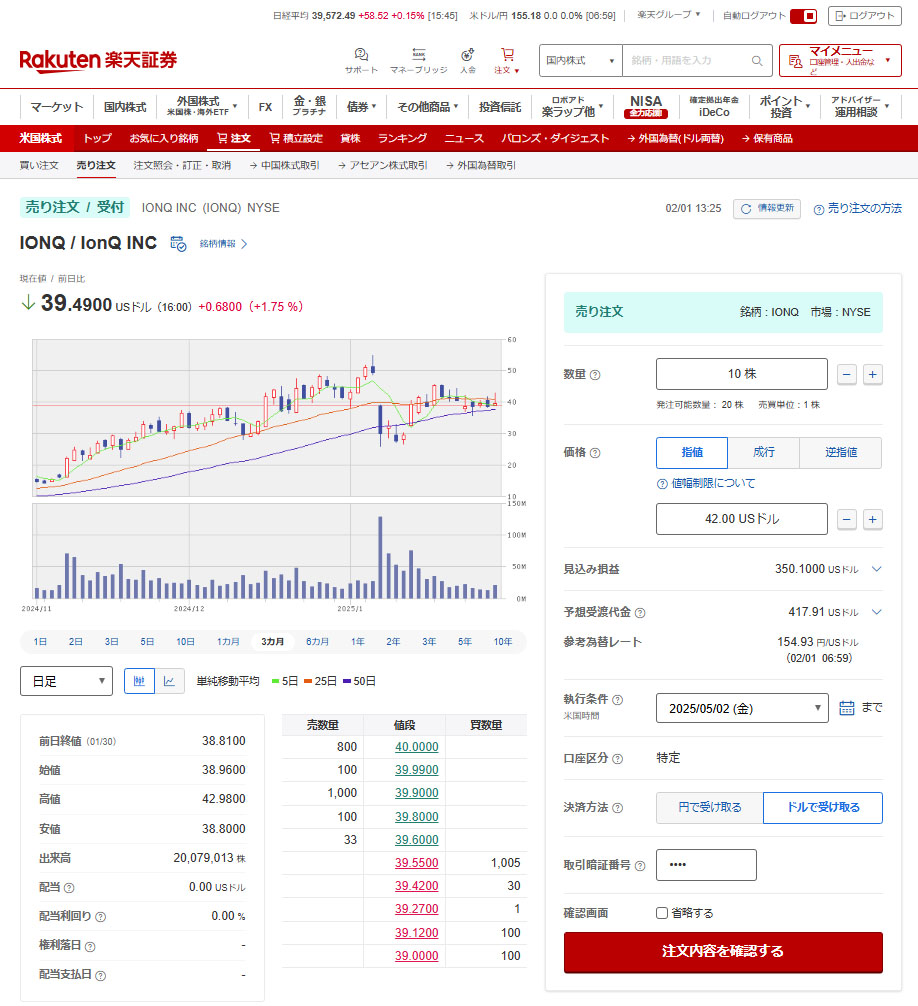Open the Money Bridge transfer icon
Screen dimensions: 918x1006
pos(419,55)
